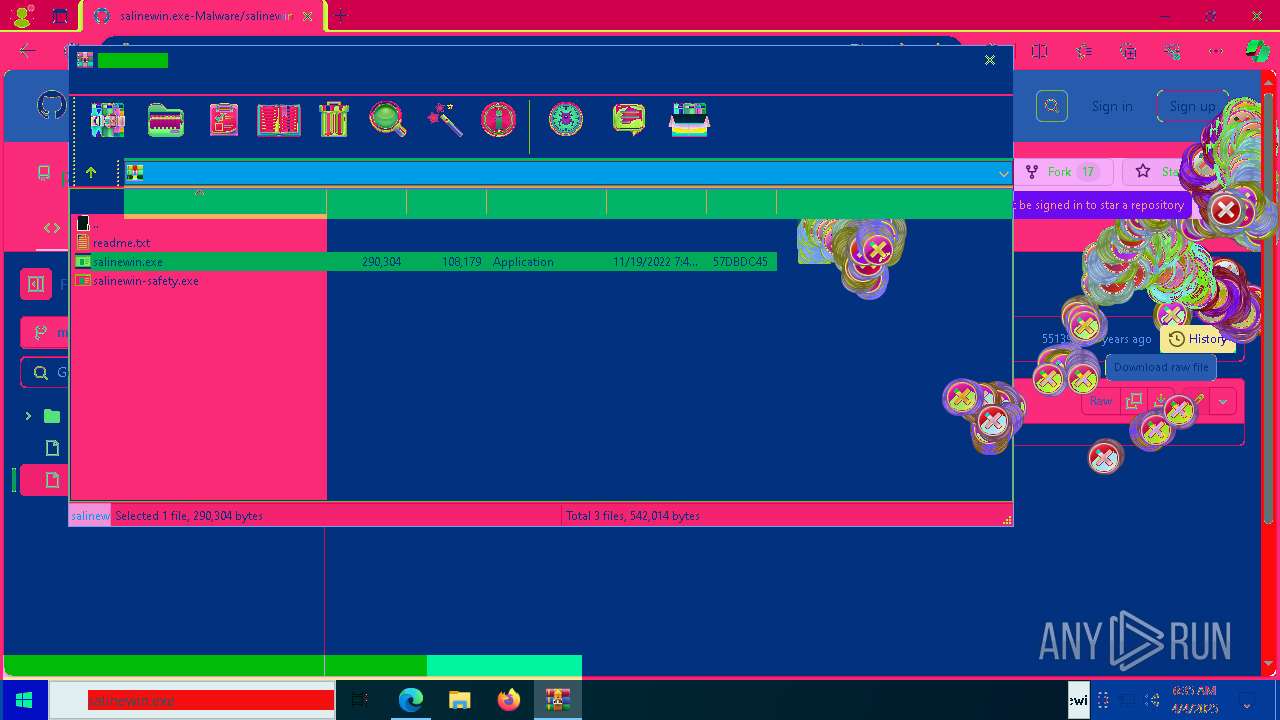Expand the WinRAR address bar dropdown

[x=1003, y=173]
